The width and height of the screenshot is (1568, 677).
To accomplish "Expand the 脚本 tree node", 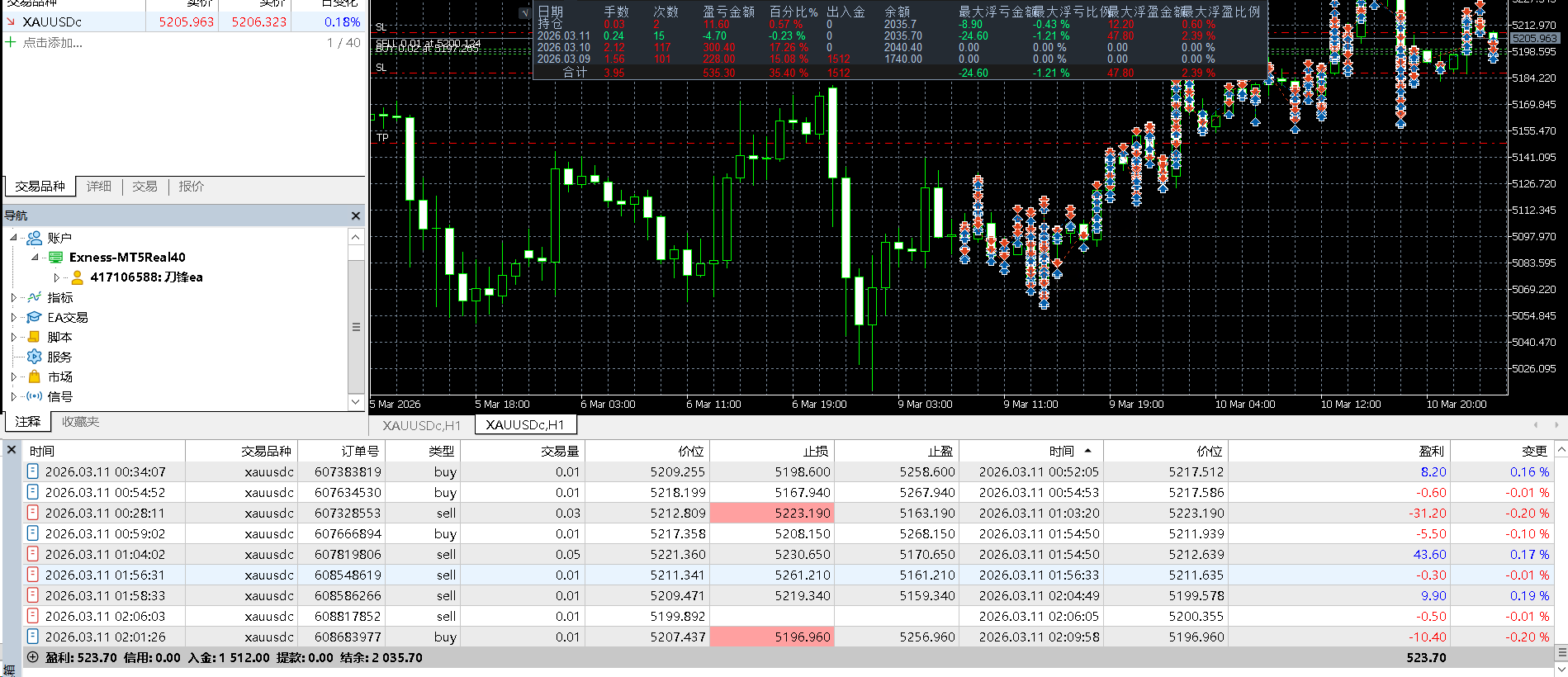I will 14,337.
